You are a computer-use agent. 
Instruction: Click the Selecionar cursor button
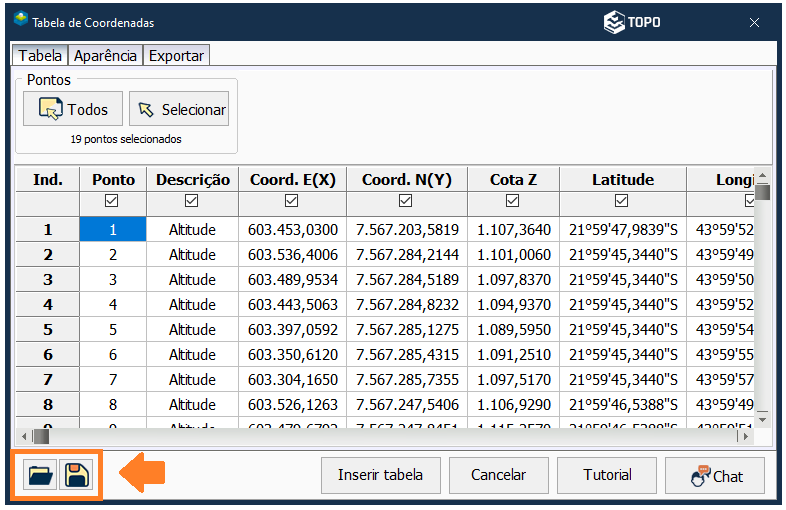click(179, 109)
